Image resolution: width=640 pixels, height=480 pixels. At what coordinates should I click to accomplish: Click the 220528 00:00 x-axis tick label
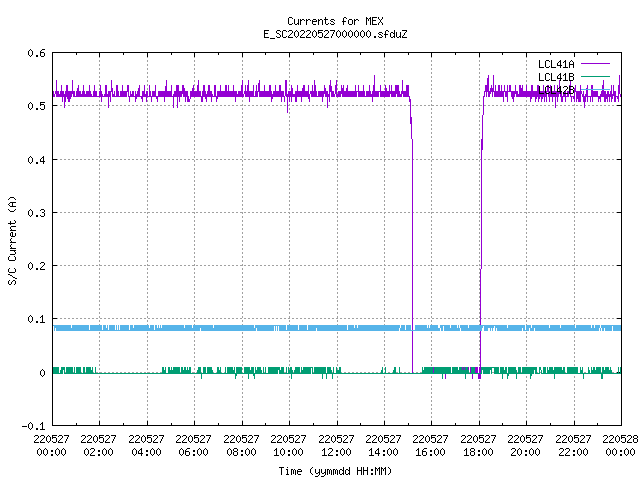point(620,446)
